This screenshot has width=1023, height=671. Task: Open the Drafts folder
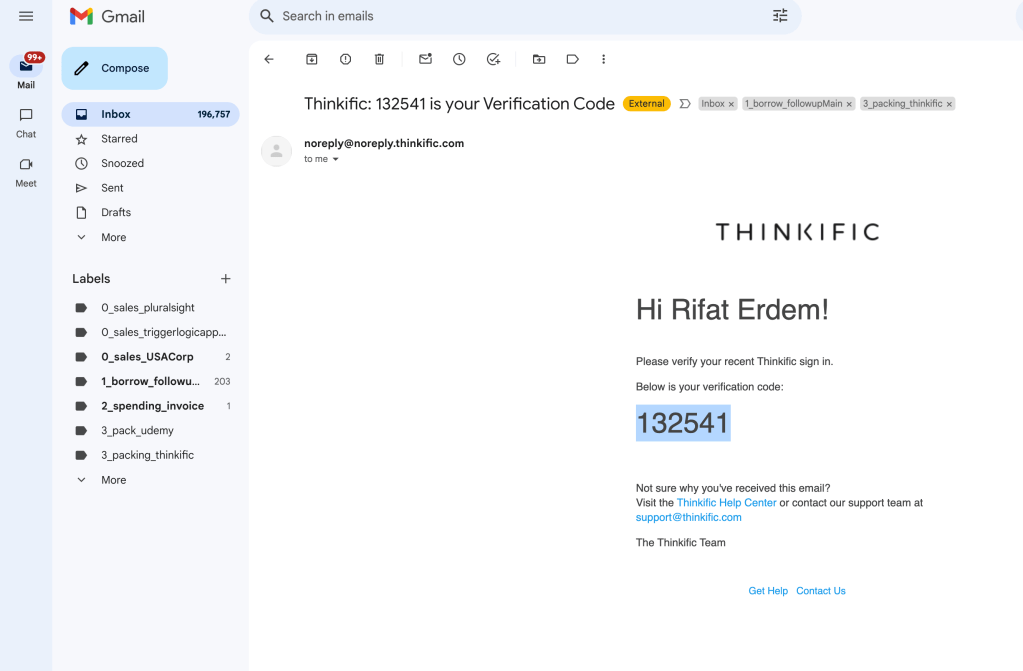[150, 213]
